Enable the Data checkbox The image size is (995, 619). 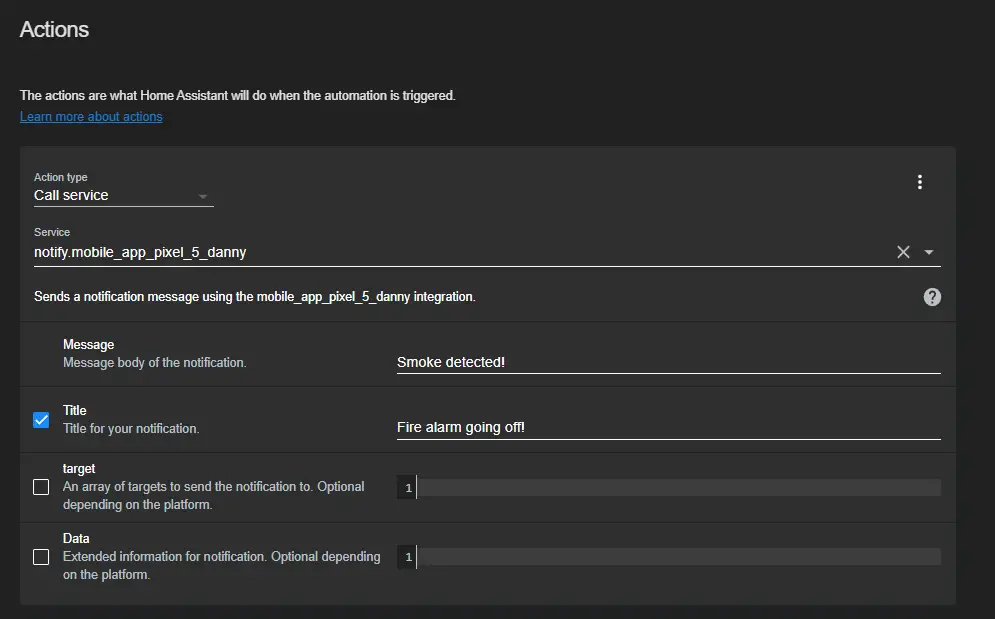41,557
